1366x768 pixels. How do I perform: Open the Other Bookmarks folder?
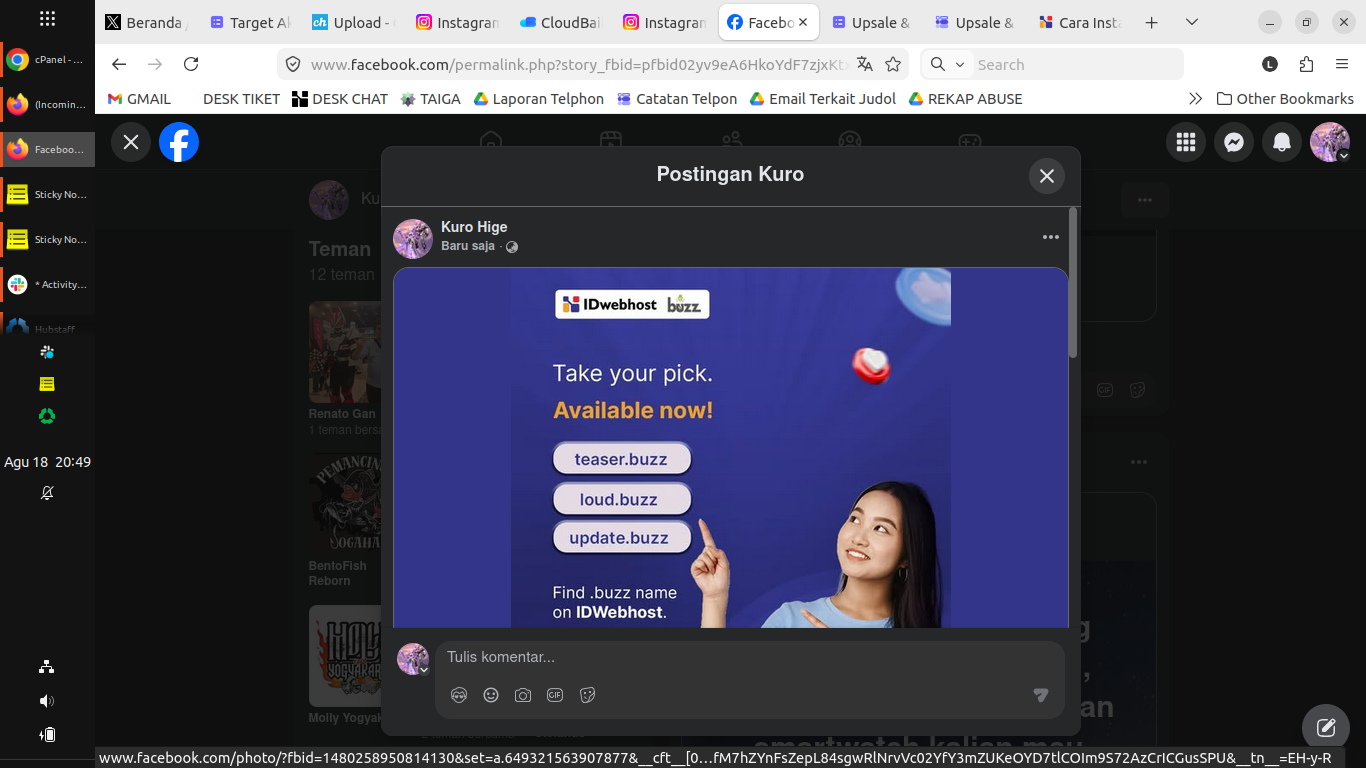click(x=1285, y=99)
